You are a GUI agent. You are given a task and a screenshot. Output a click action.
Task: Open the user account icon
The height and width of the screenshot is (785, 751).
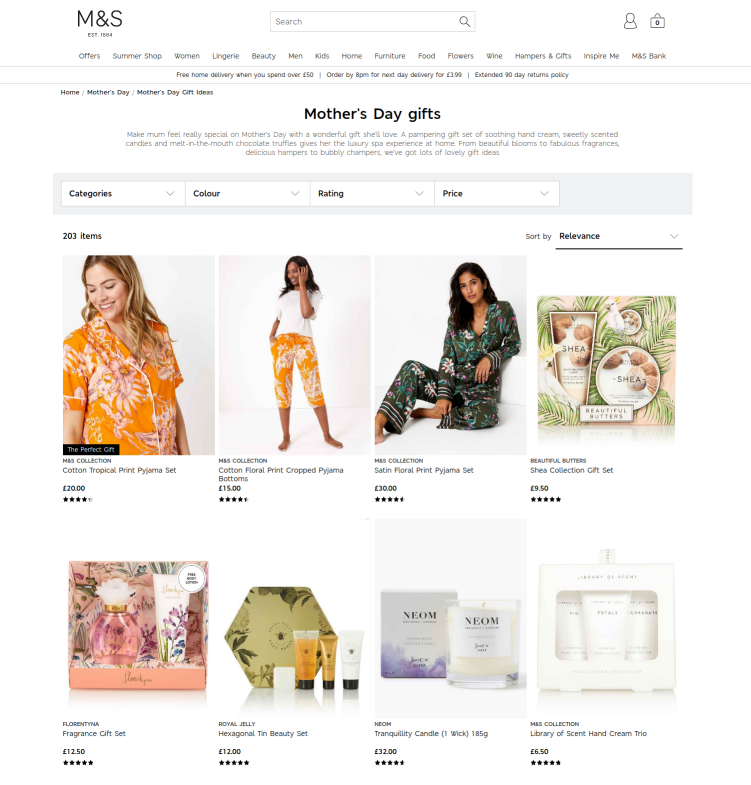[x=630, y=21]
